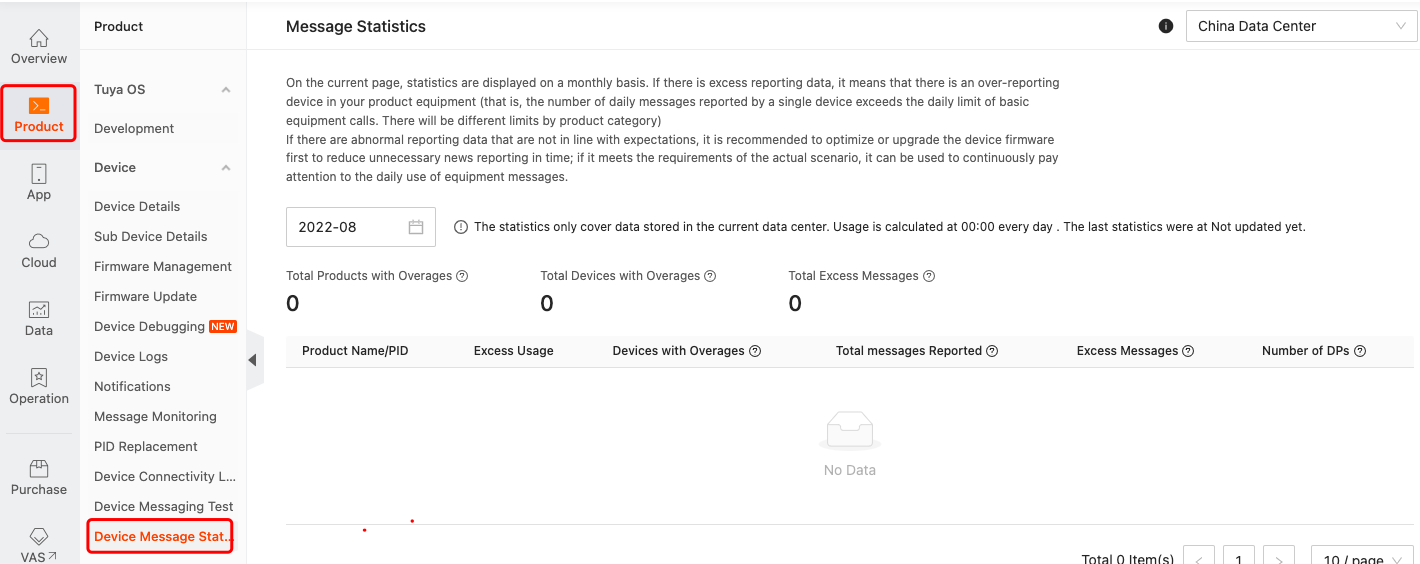The height and width of the screenshot is (564, 1420).
Task: Click the notice icon before statistics note
Action: click(x=461, y=227)
